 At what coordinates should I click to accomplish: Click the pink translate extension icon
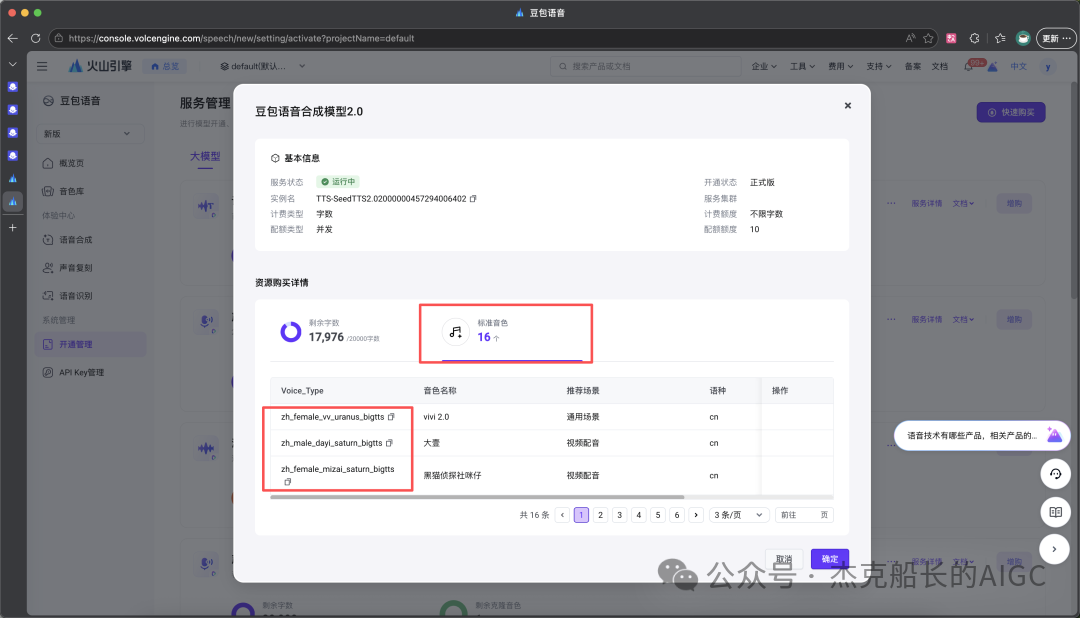click(951, 38)
